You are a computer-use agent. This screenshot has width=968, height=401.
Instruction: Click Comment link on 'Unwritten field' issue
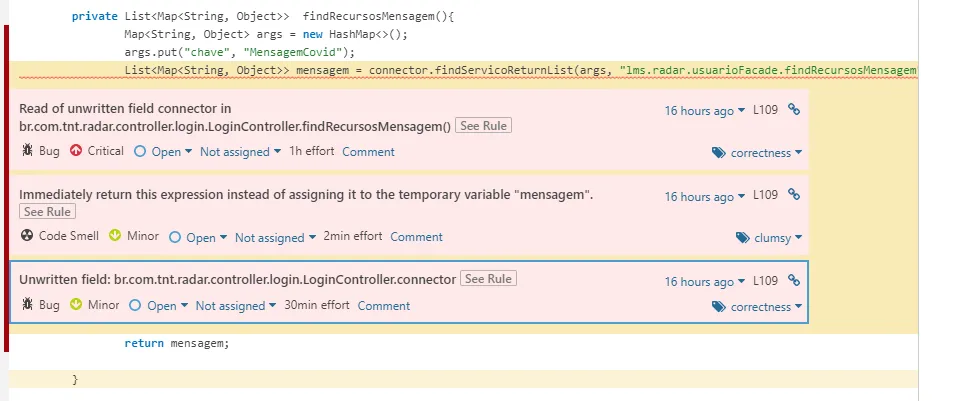pyautogui.click(x=383, y=306)
